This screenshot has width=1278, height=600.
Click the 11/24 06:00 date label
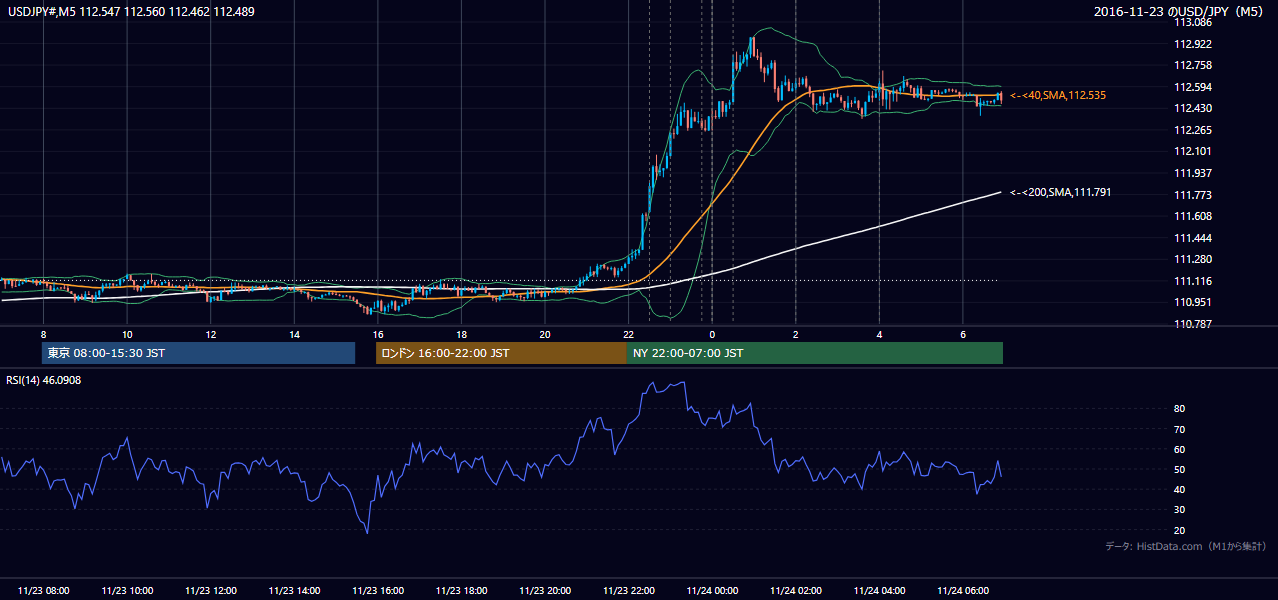(x=962, y=591)
